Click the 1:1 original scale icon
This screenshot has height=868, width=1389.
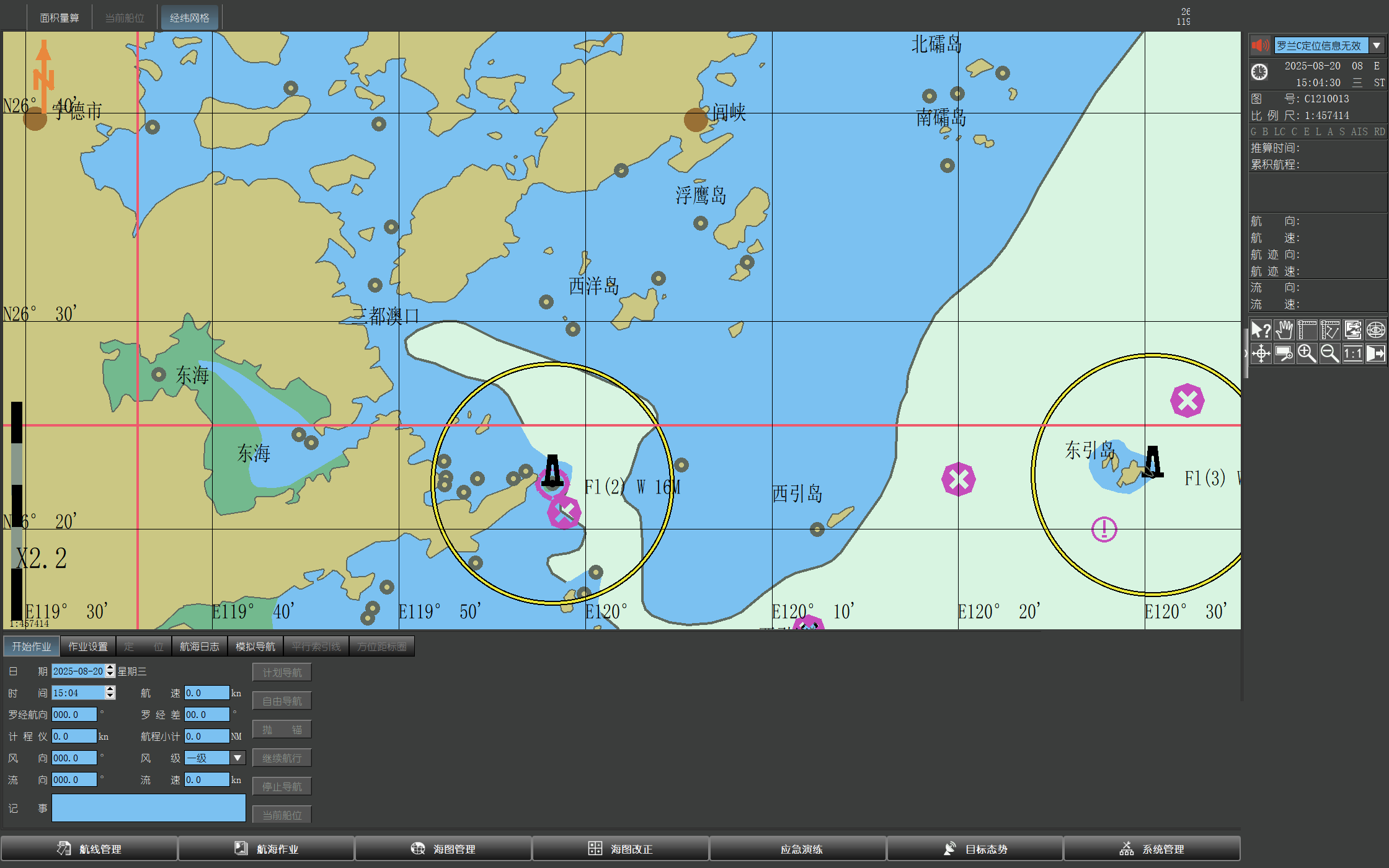[1352, 353]
